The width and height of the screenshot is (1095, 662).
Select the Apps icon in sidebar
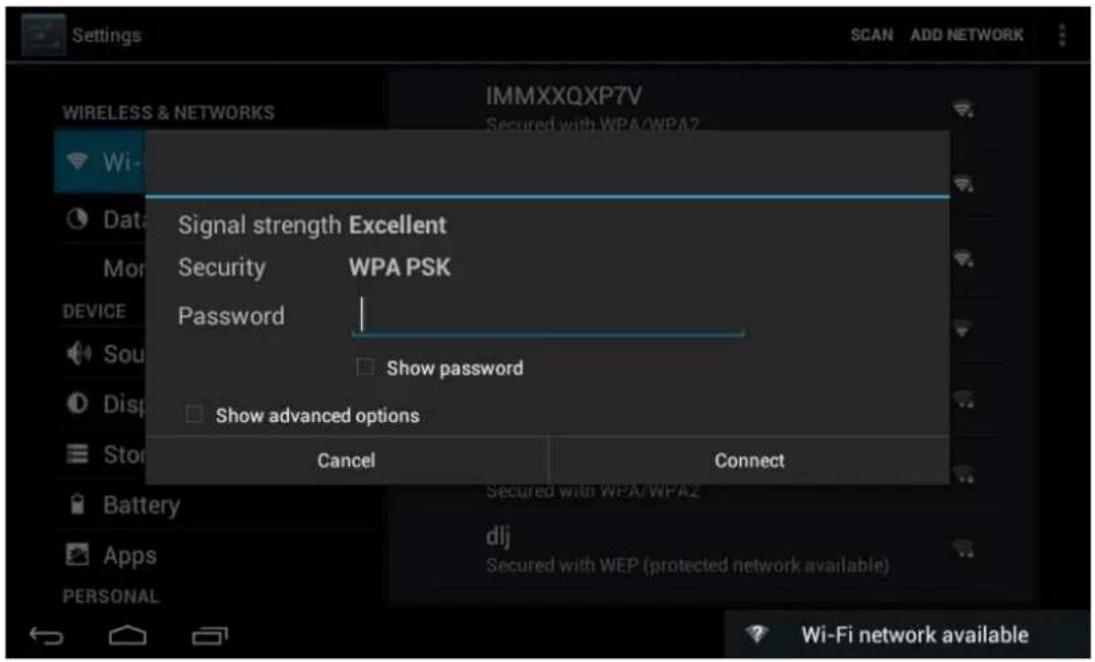coord(77,555)
